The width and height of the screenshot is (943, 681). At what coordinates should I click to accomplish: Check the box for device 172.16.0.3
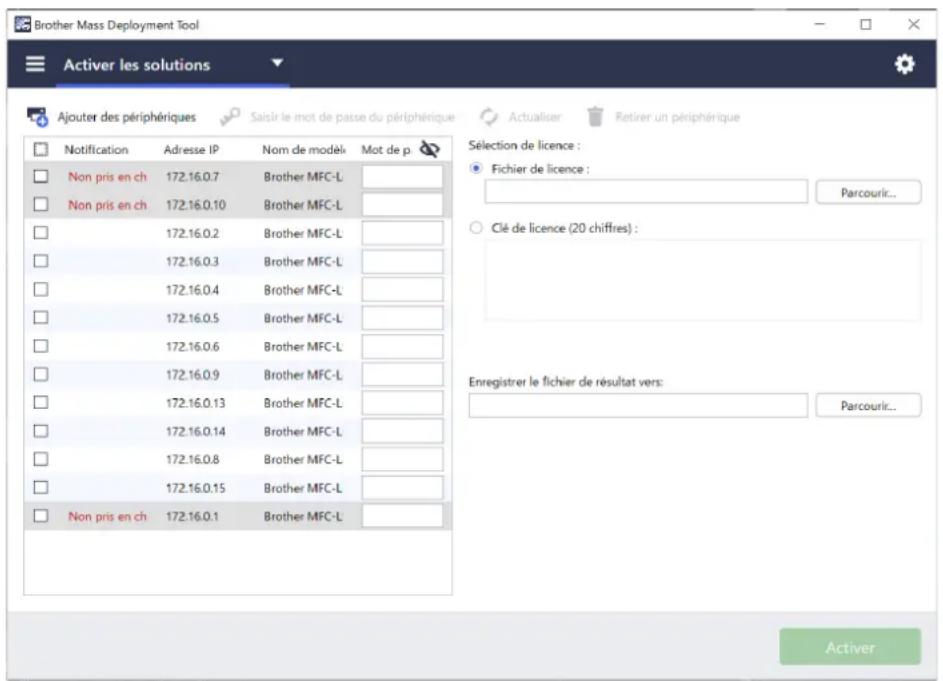coord(40,261)
